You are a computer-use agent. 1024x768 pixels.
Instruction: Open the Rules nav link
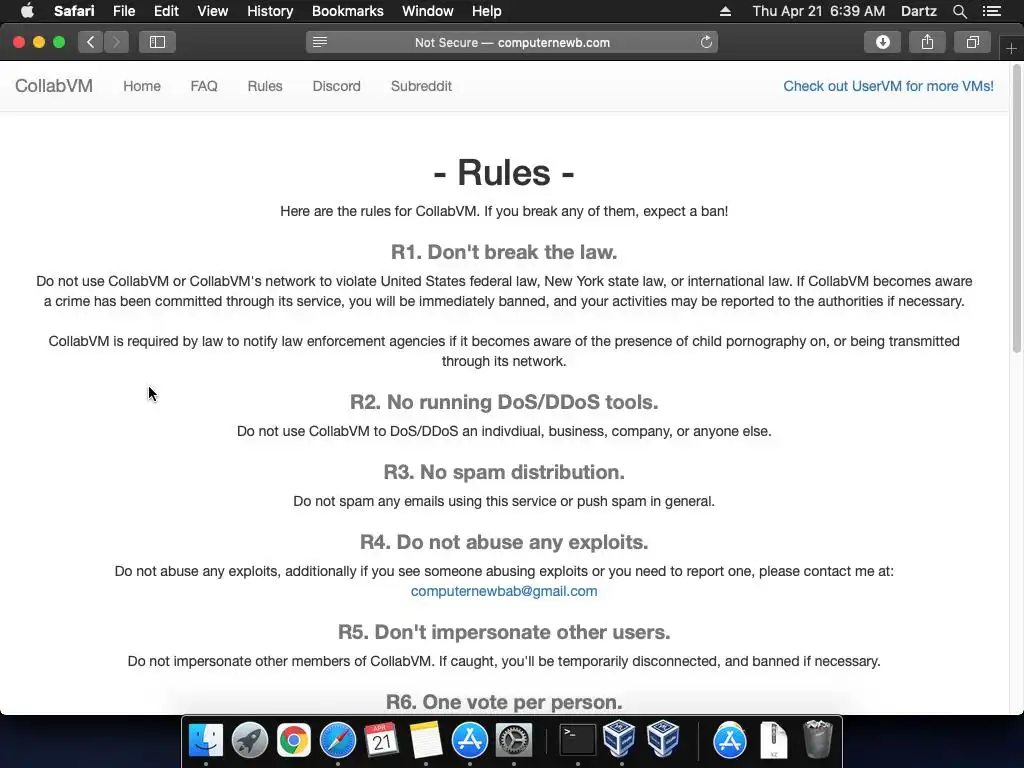[264, 86]
